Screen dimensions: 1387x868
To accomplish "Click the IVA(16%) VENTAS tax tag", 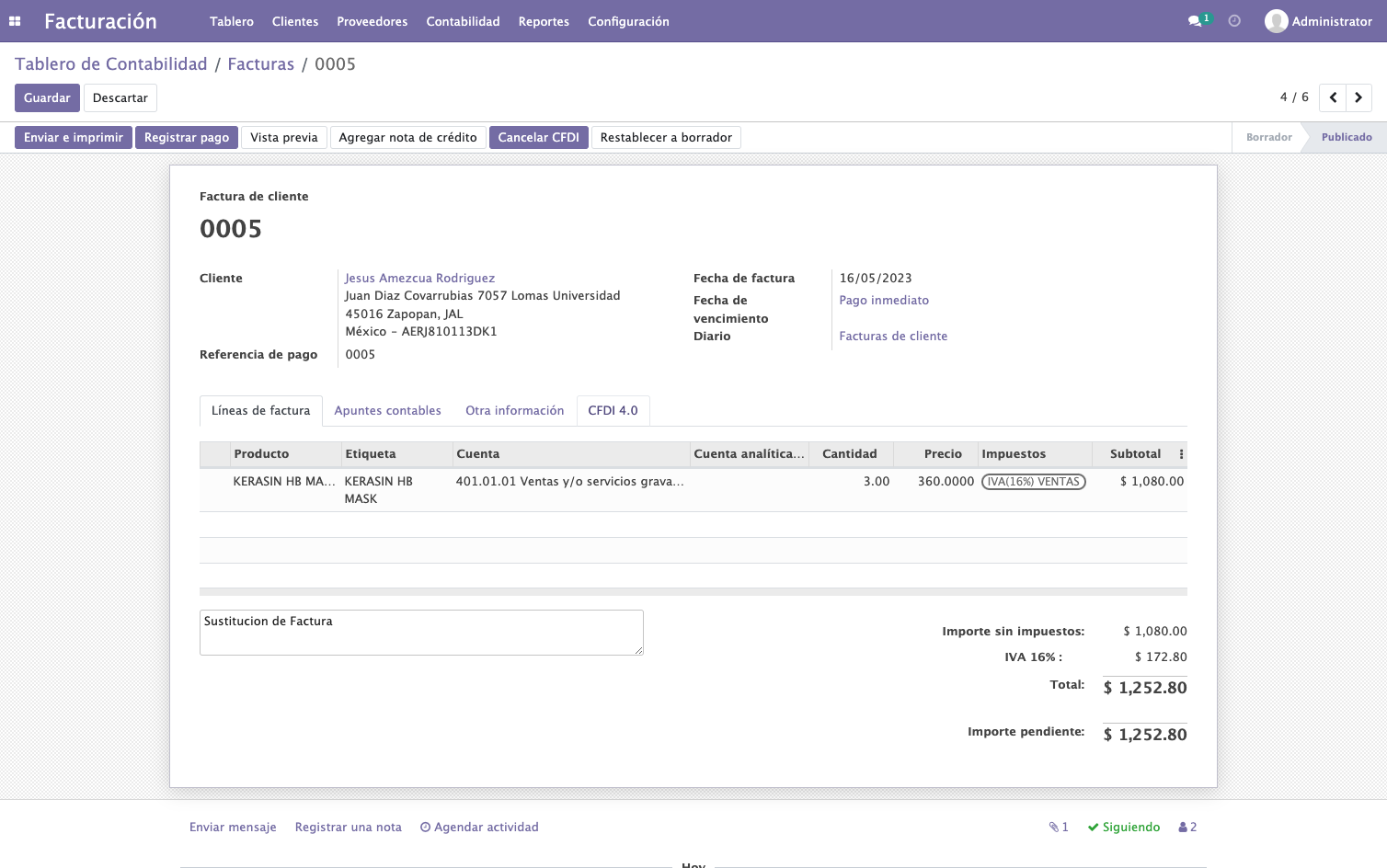I will (1034, 482).
